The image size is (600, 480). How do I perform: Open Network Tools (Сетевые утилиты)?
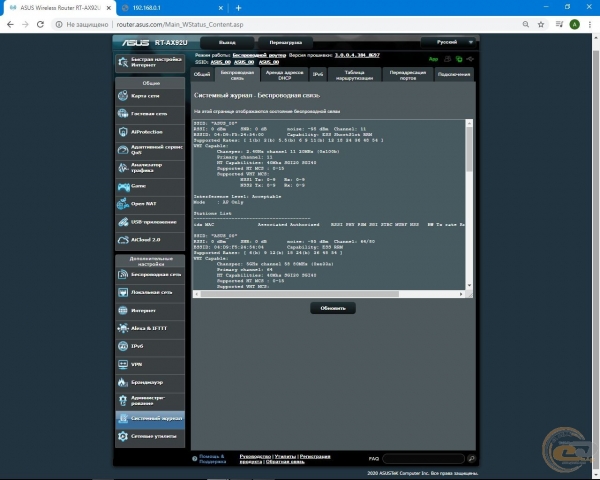(x=150, y=437)
